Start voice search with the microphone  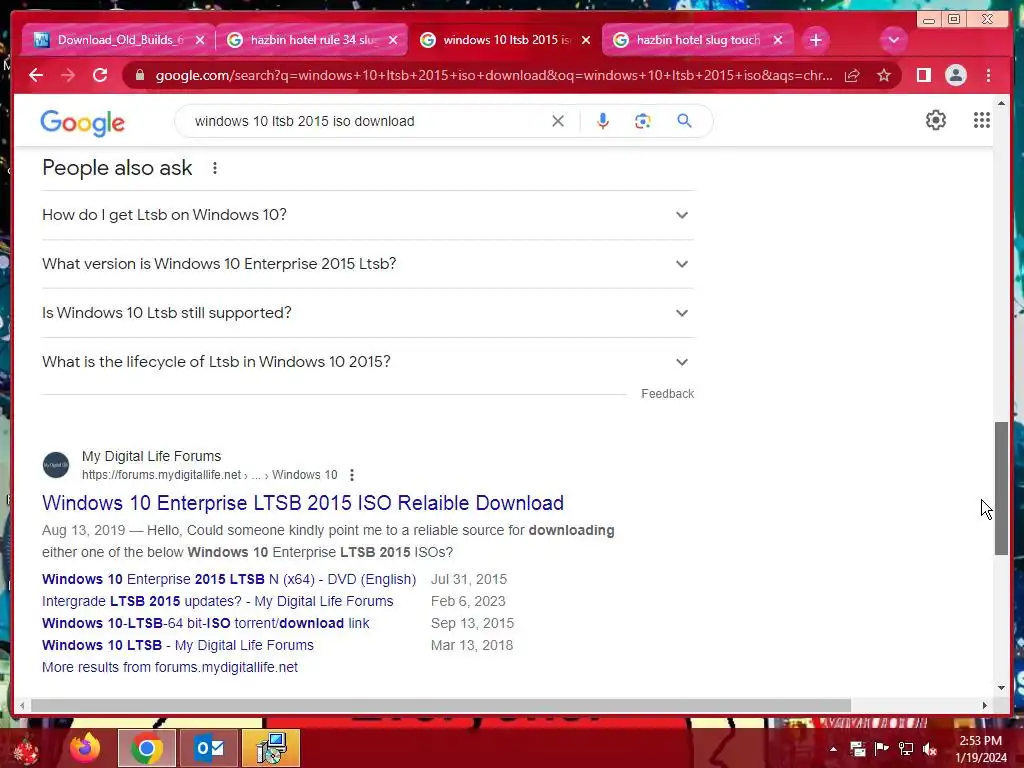pos(603,121)
